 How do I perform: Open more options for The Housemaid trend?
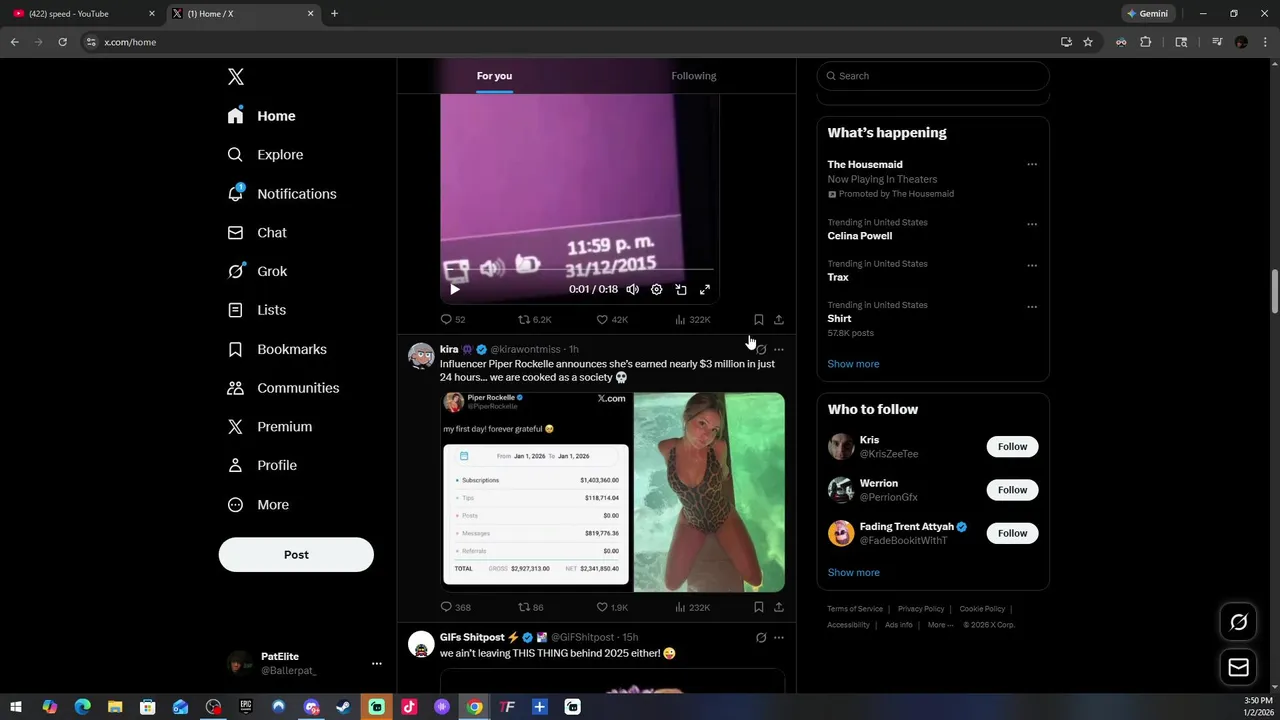click(1032, 165)
